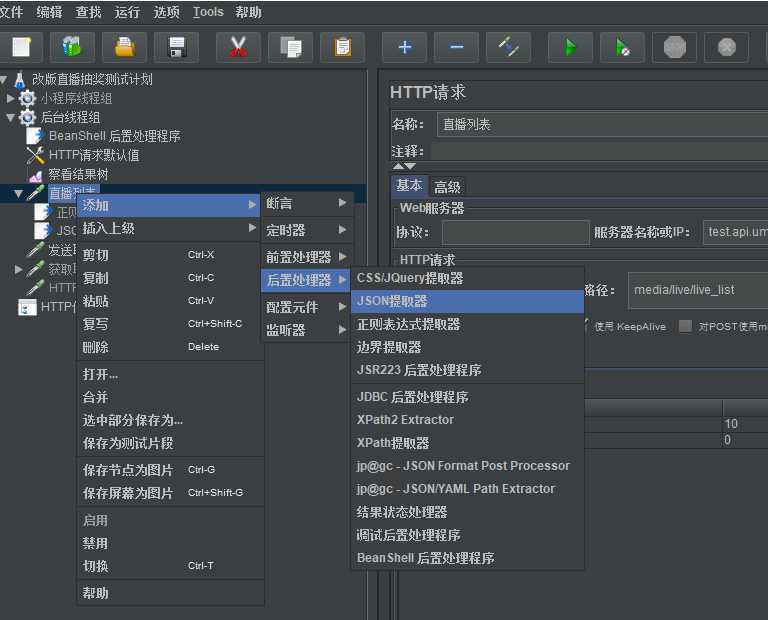Click the New test plan toolbar icon

tap(21, 48)
